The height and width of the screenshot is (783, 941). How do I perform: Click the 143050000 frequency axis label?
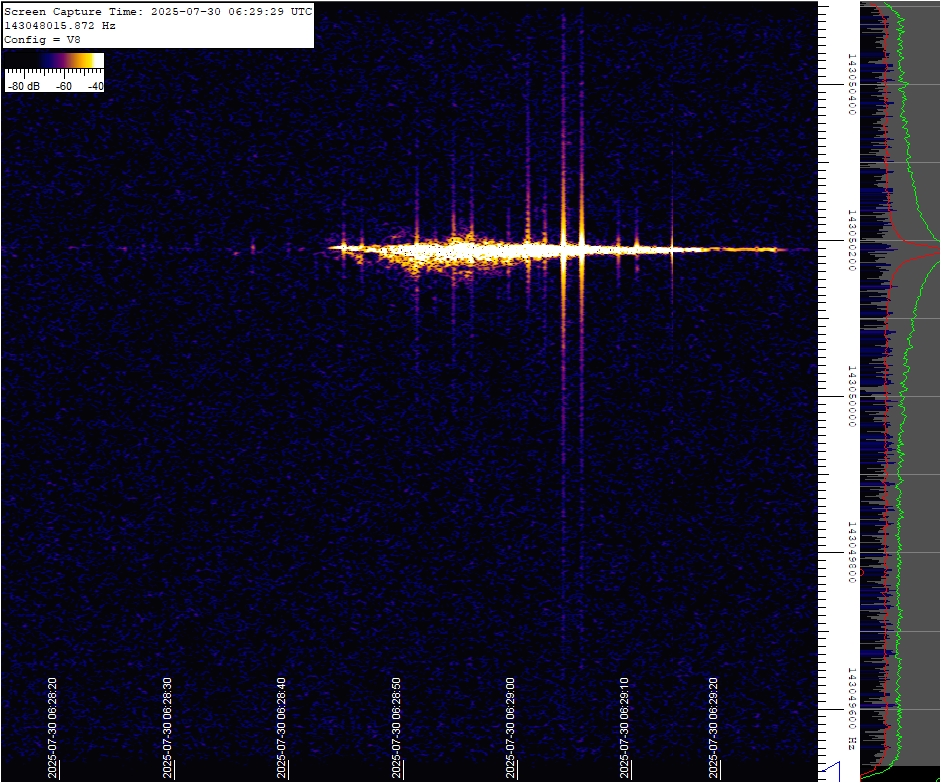point(851,396)
